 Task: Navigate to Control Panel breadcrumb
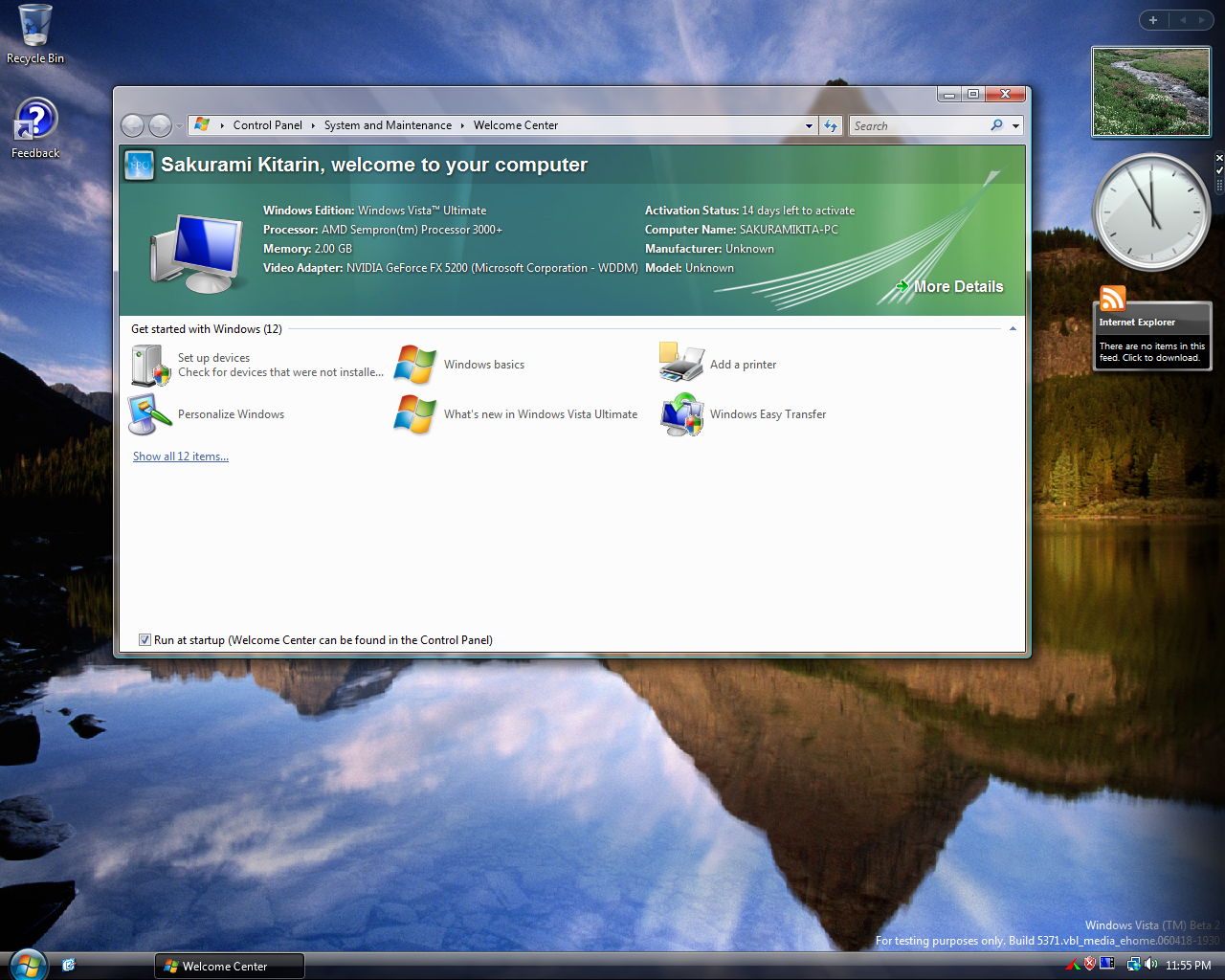click(x=268, y=125)
